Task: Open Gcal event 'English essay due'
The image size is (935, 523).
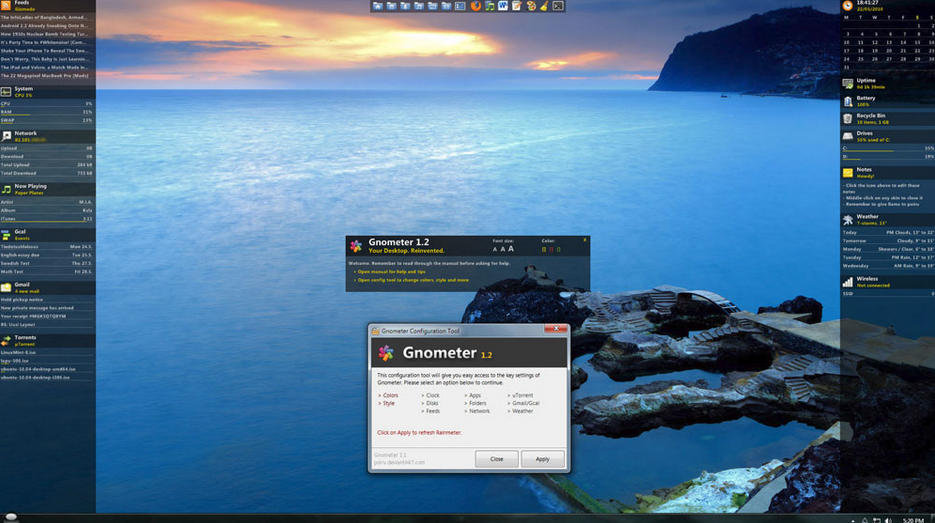Action: (20, 255)
